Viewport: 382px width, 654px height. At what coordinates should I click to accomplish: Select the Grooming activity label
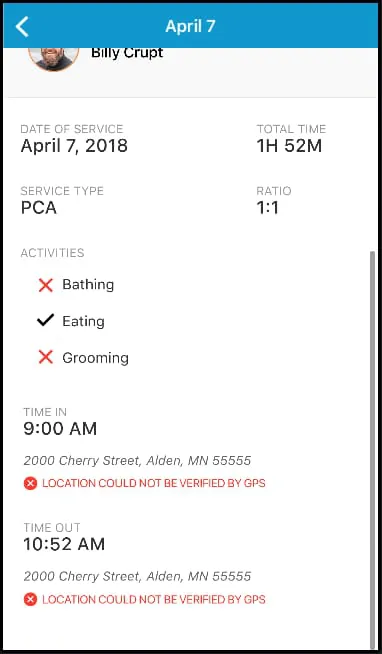click(x=96, y=358)
